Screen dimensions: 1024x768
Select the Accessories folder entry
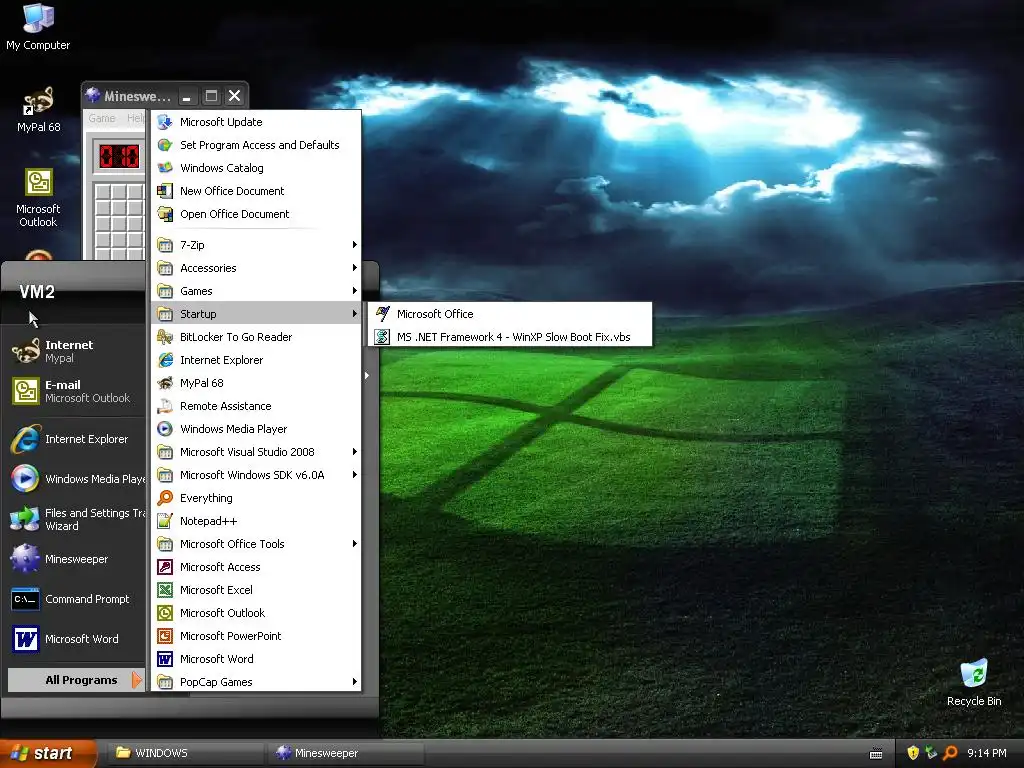(x=256, y=268)
